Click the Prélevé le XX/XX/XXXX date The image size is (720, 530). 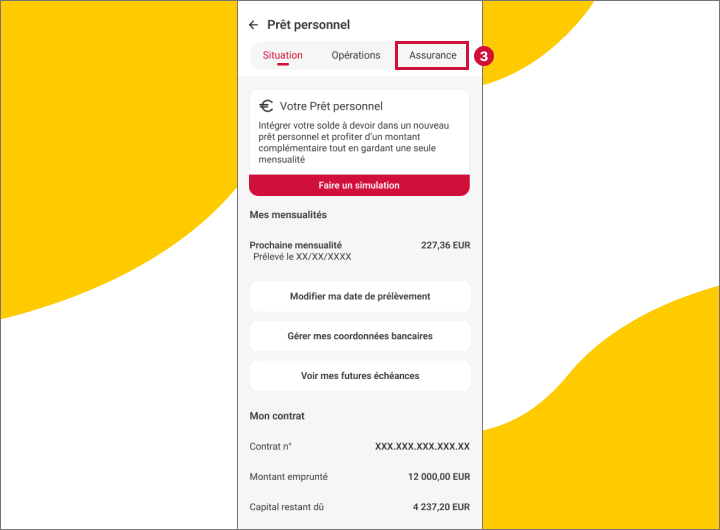(x=302, y=257)
